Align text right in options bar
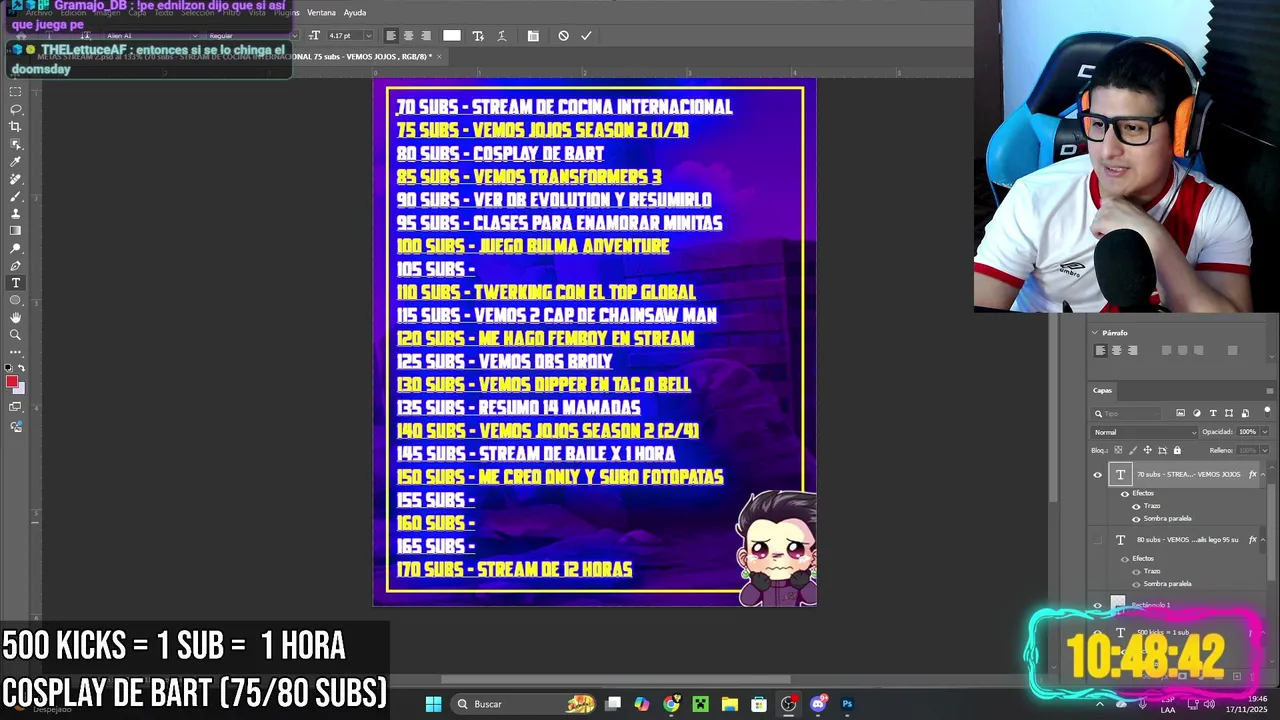Image resolution: width=1280 pixels, height=720 pixels. click(x=425, y=36)
